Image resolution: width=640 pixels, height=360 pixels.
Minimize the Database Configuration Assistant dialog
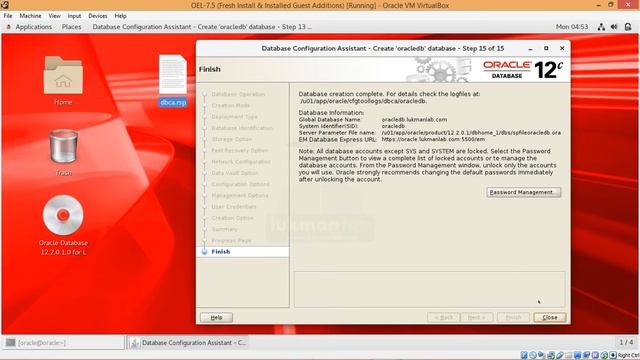(530, 49)
